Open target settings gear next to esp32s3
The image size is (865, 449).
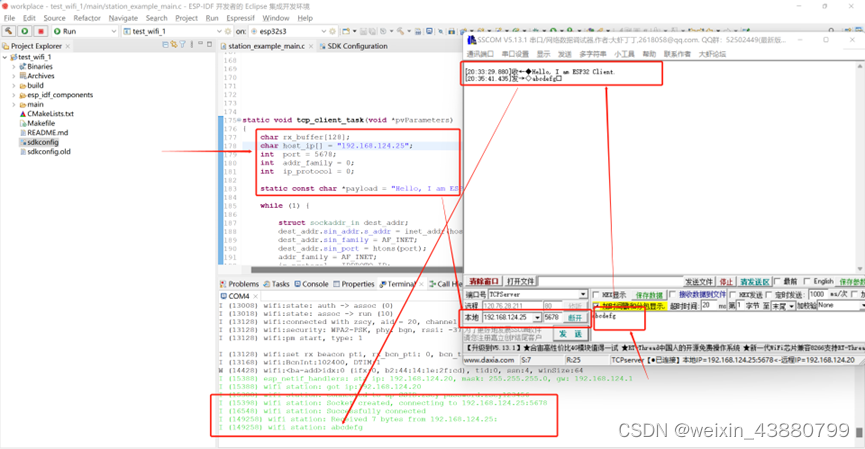[332, 31]
